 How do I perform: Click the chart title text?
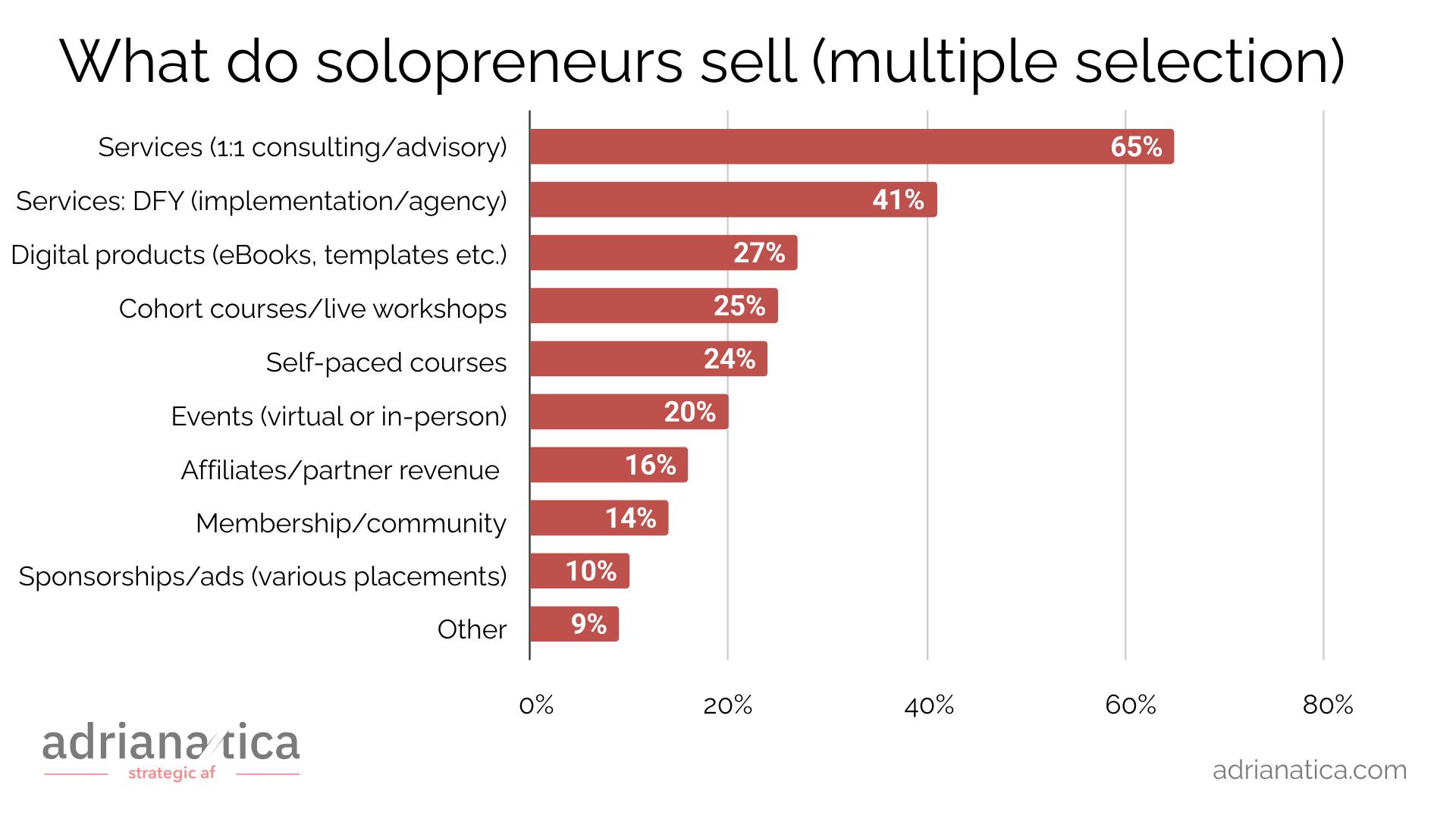(702, 61)
